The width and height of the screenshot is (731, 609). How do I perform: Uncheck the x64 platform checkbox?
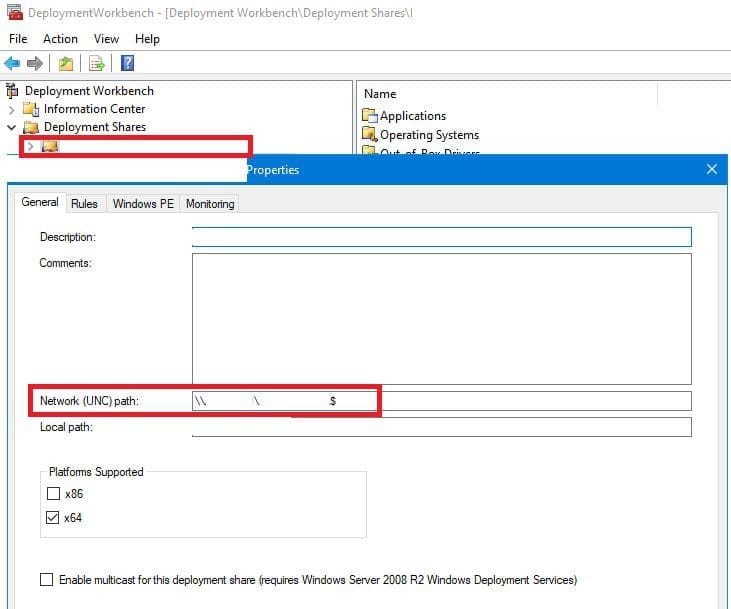[x=53, y=518]
